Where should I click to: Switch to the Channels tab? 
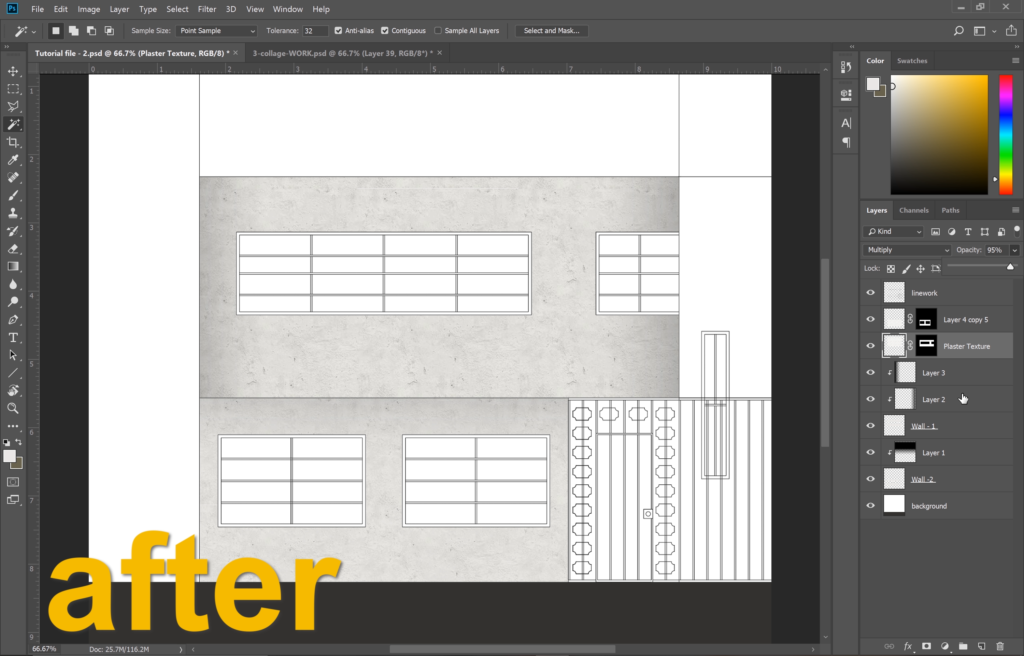coord(913,210)
